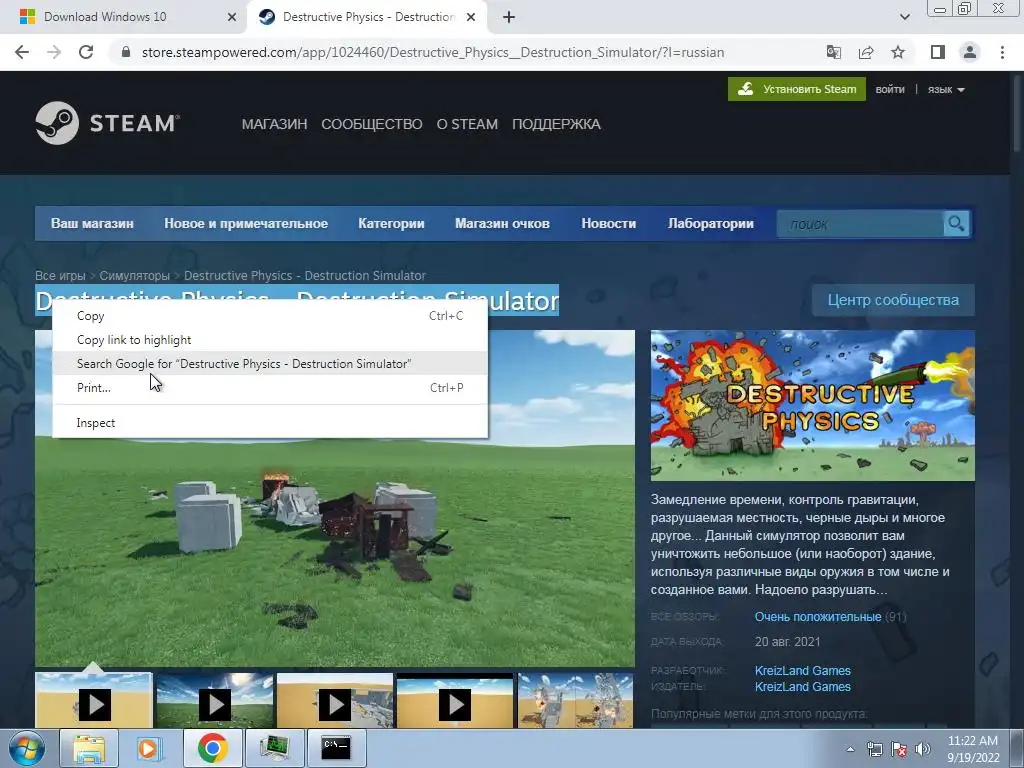This screenshot has height=768, width=1024.
Task: Select the fifth screenshot thumbnail
Action: pos(575,701)
